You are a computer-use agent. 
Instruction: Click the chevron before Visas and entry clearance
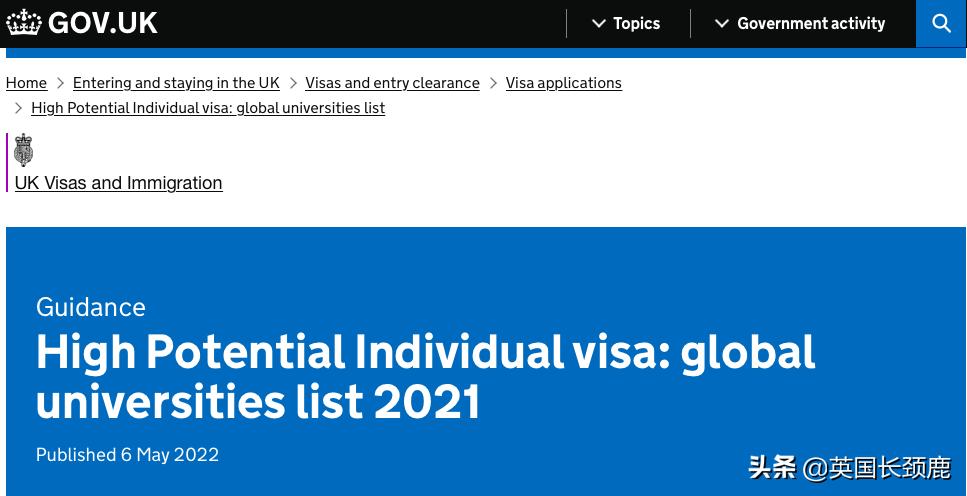click(x=293, y=83)
